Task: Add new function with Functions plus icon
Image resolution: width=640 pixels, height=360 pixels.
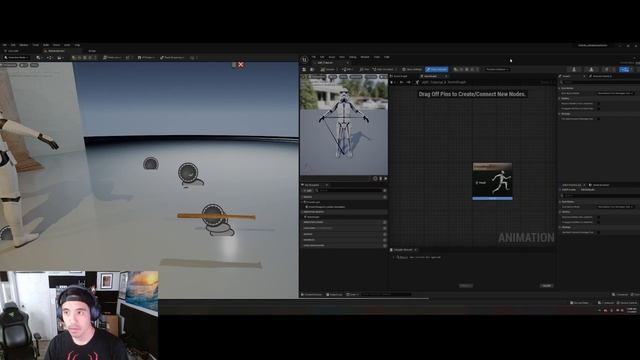Action: click(x=384, y=228)
